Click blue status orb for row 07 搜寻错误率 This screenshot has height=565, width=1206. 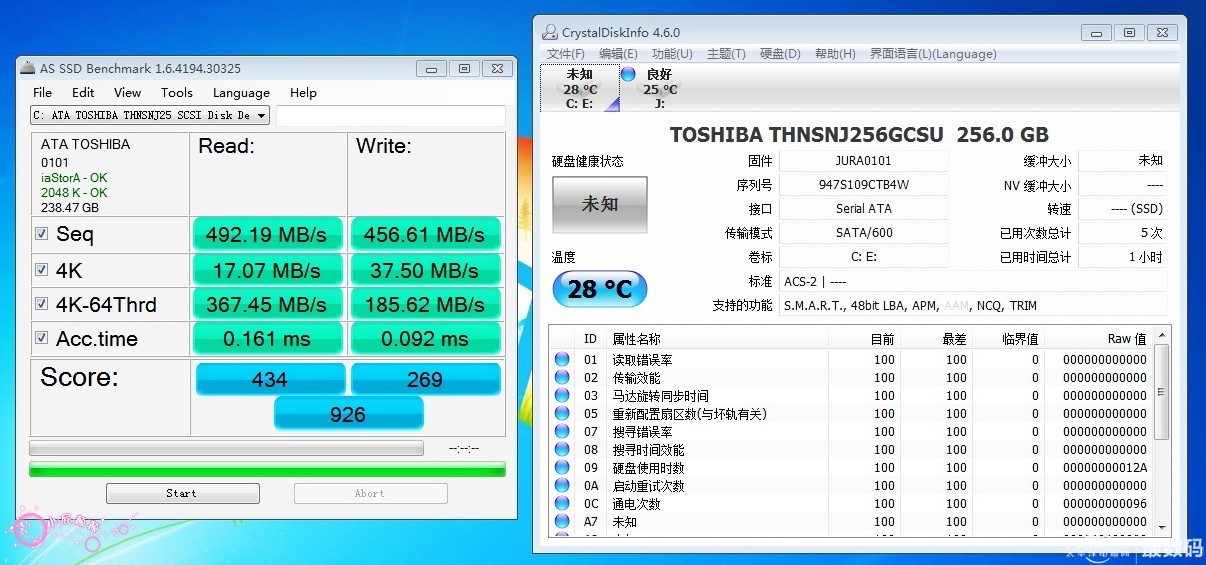pos(562,432)
